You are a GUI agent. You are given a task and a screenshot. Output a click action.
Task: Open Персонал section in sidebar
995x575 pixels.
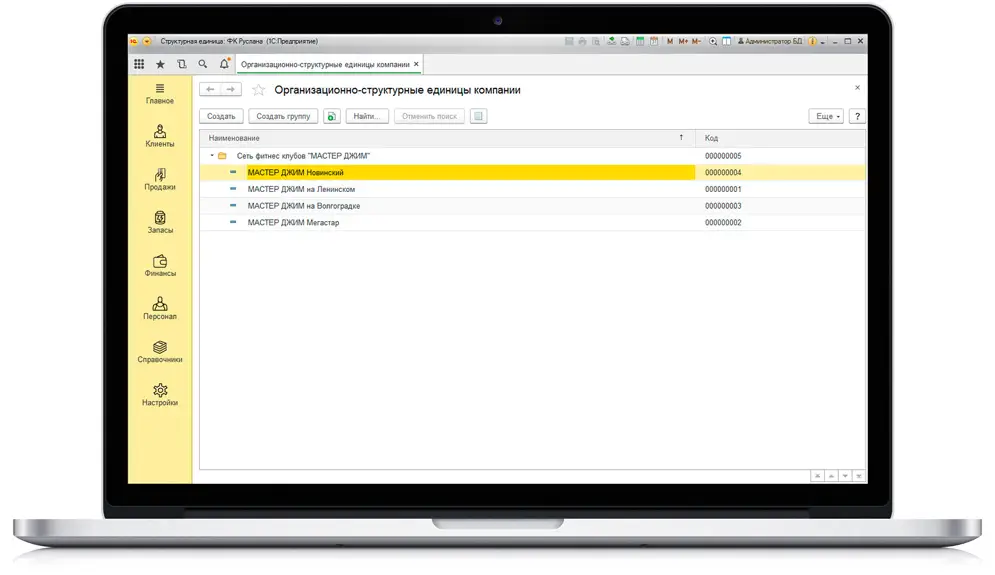coord(160,309)
